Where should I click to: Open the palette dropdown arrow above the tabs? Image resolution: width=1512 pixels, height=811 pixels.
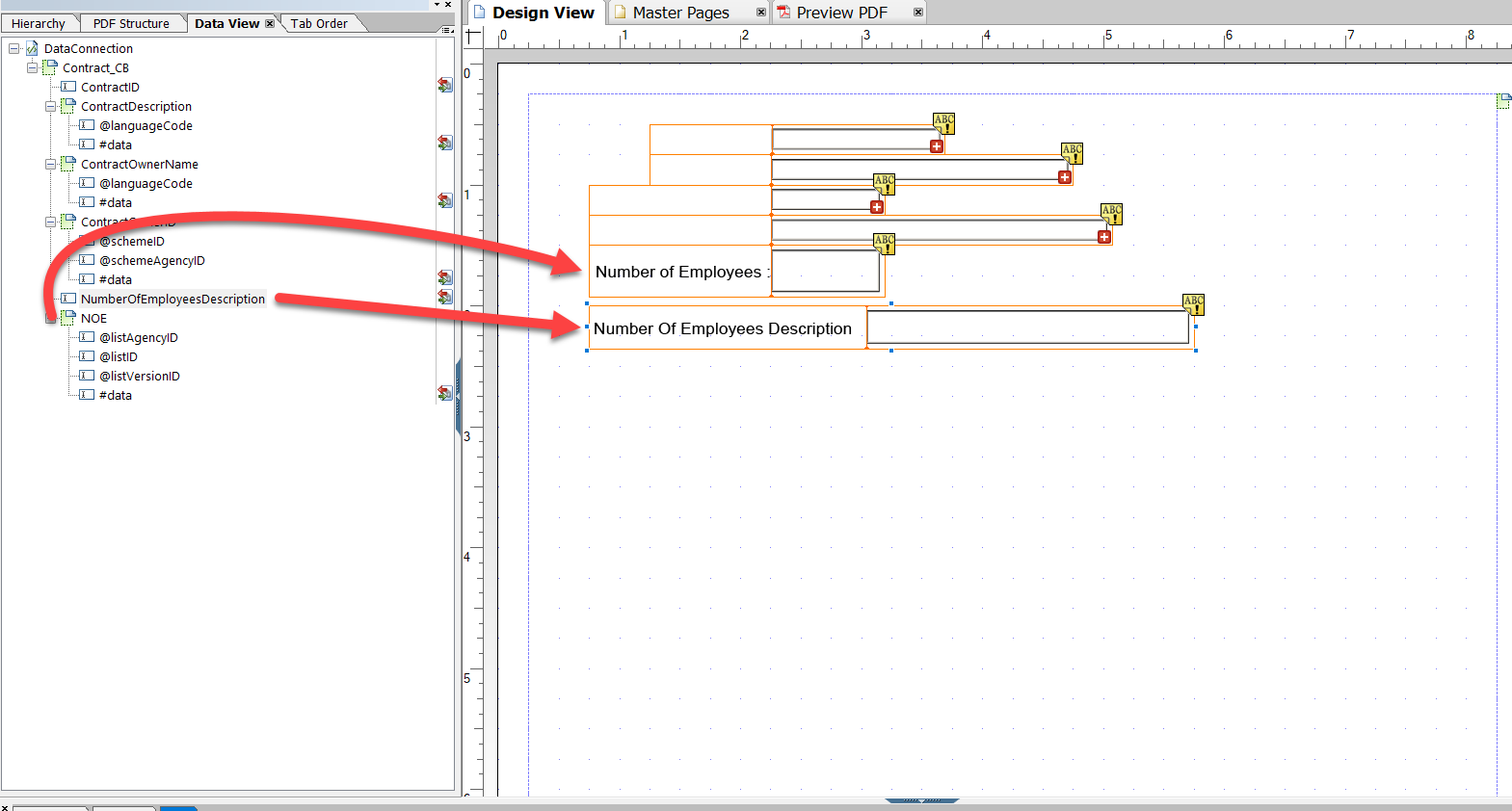437,5
